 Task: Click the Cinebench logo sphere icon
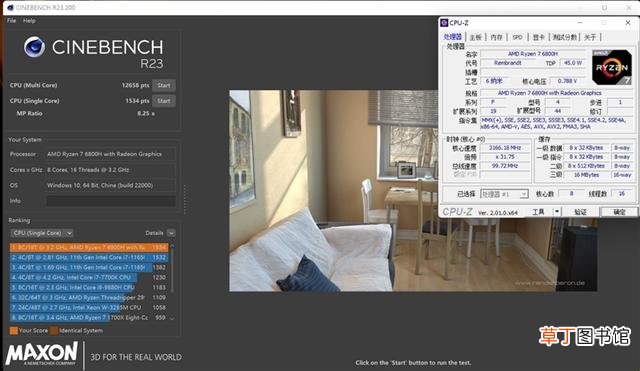pyautogui.click(x=34, y=47)
